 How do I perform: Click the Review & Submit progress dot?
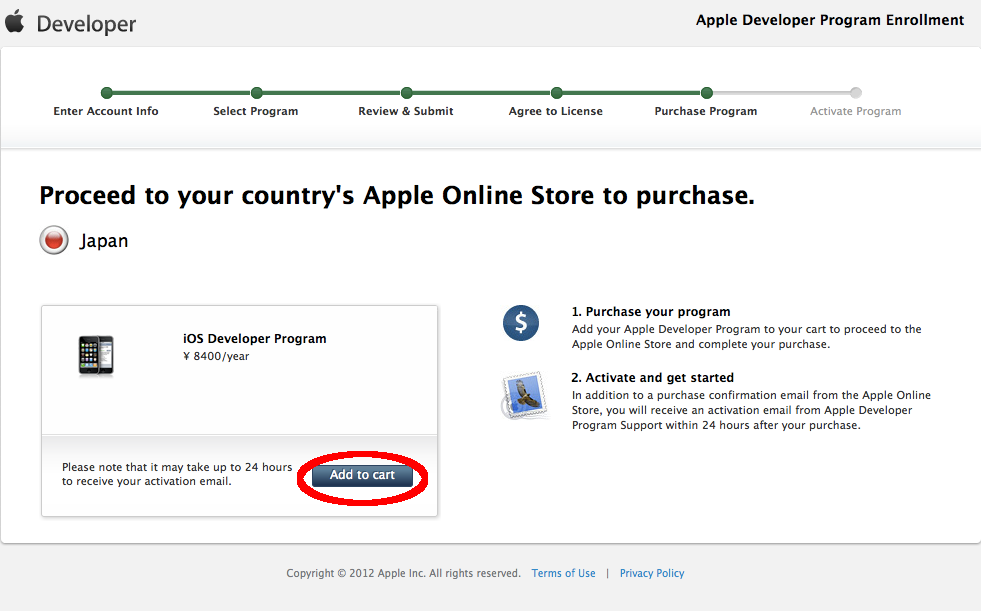click(407, 93)
